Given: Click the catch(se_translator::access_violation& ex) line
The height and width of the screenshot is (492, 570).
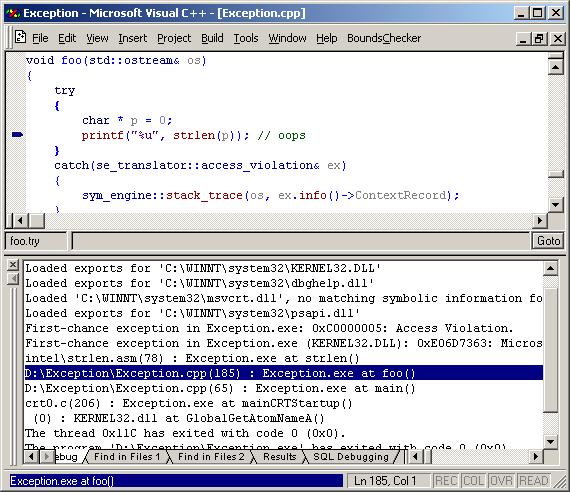Looking at the screenshot, I should coord(200,165).
